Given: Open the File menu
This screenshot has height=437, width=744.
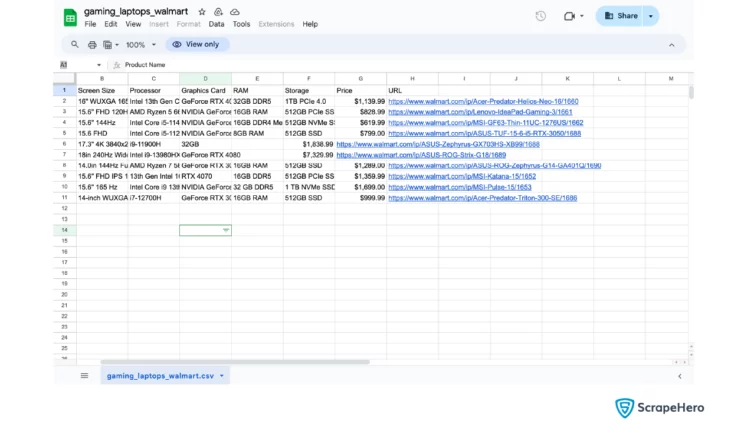Looking at the screenshot, I should (90, 24).
